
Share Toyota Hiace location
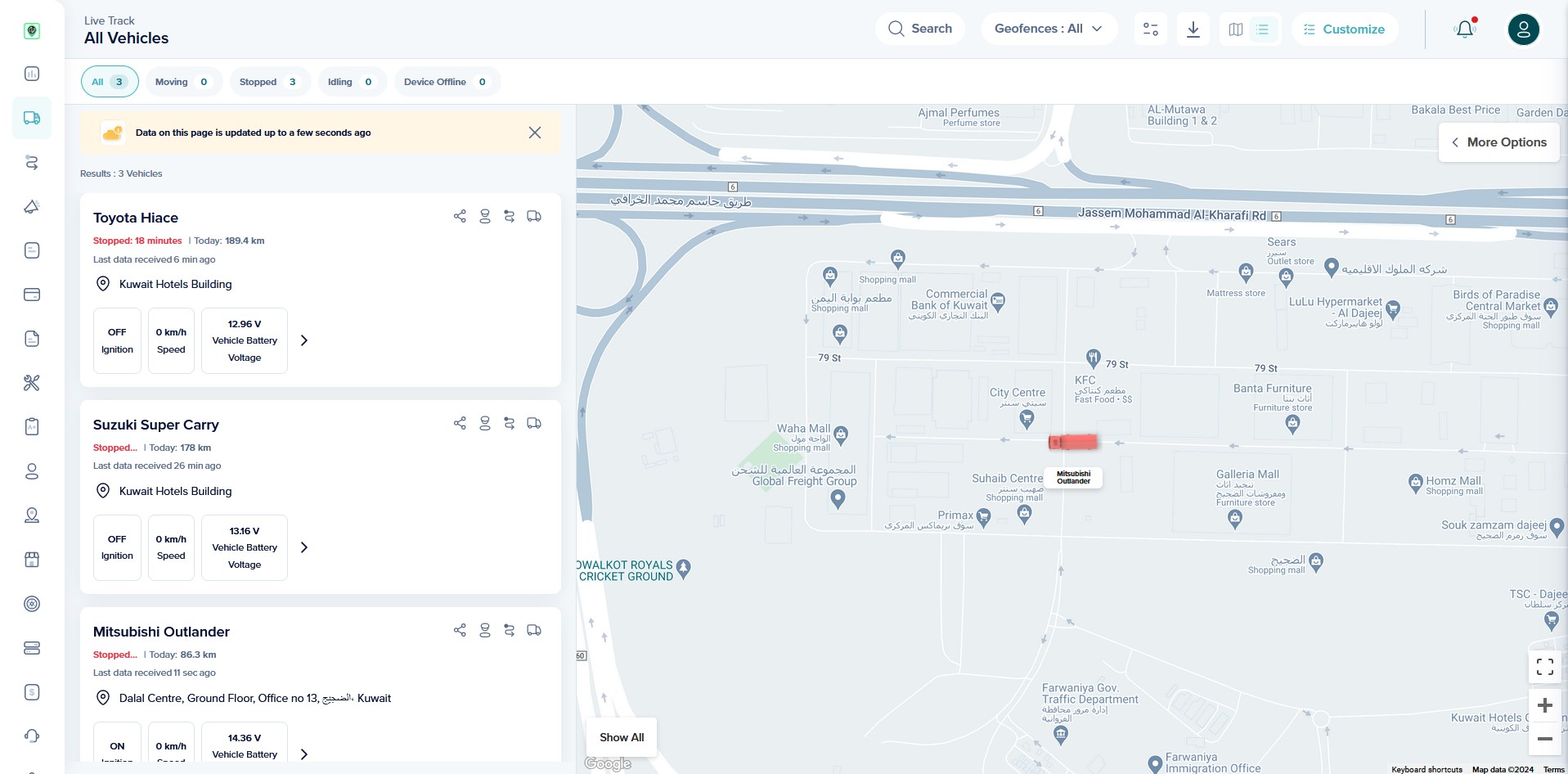coord(460,216)
